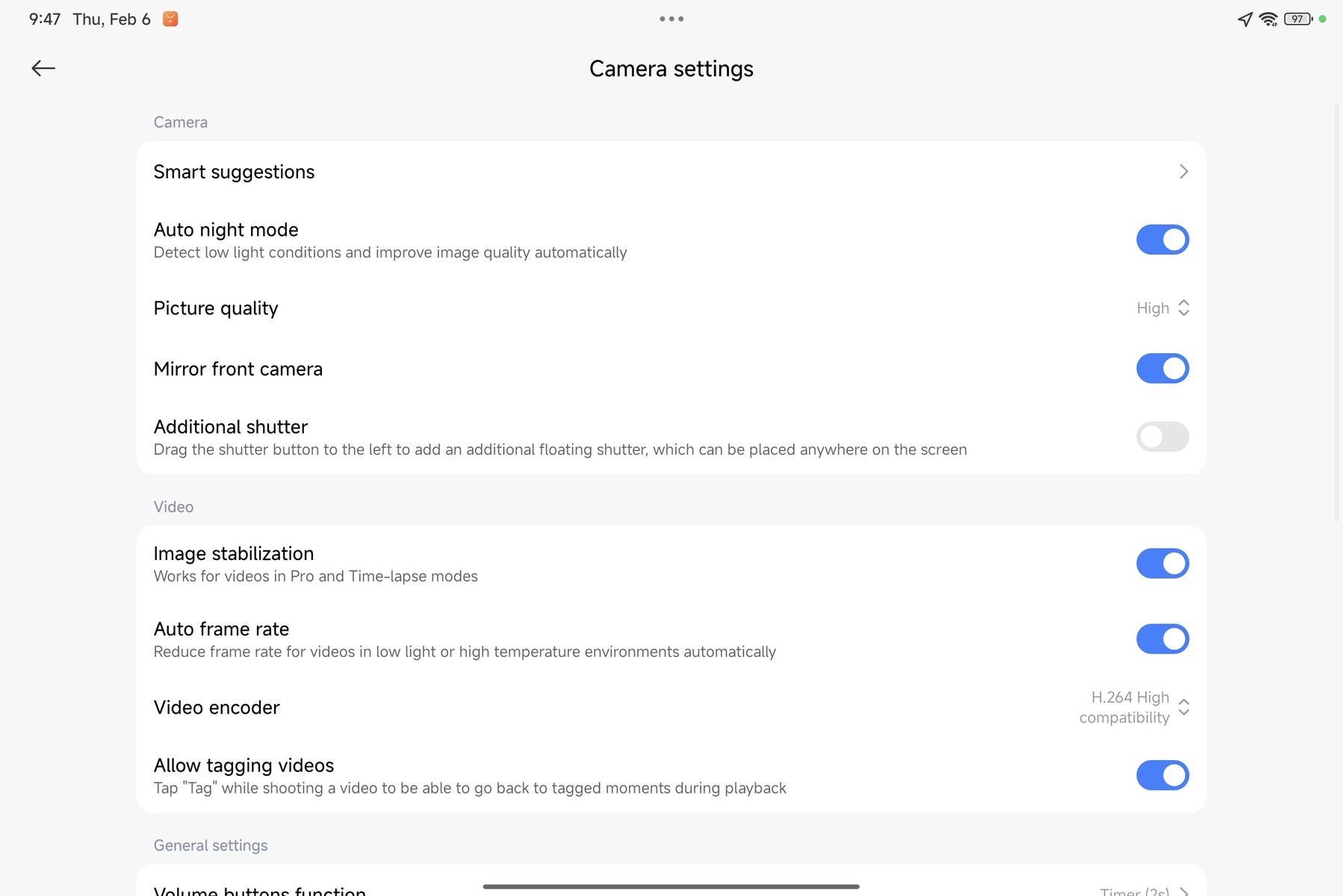Expand Smart suggestions with its chevron
Screen dimensions: 1343x896
(1183, 172)
